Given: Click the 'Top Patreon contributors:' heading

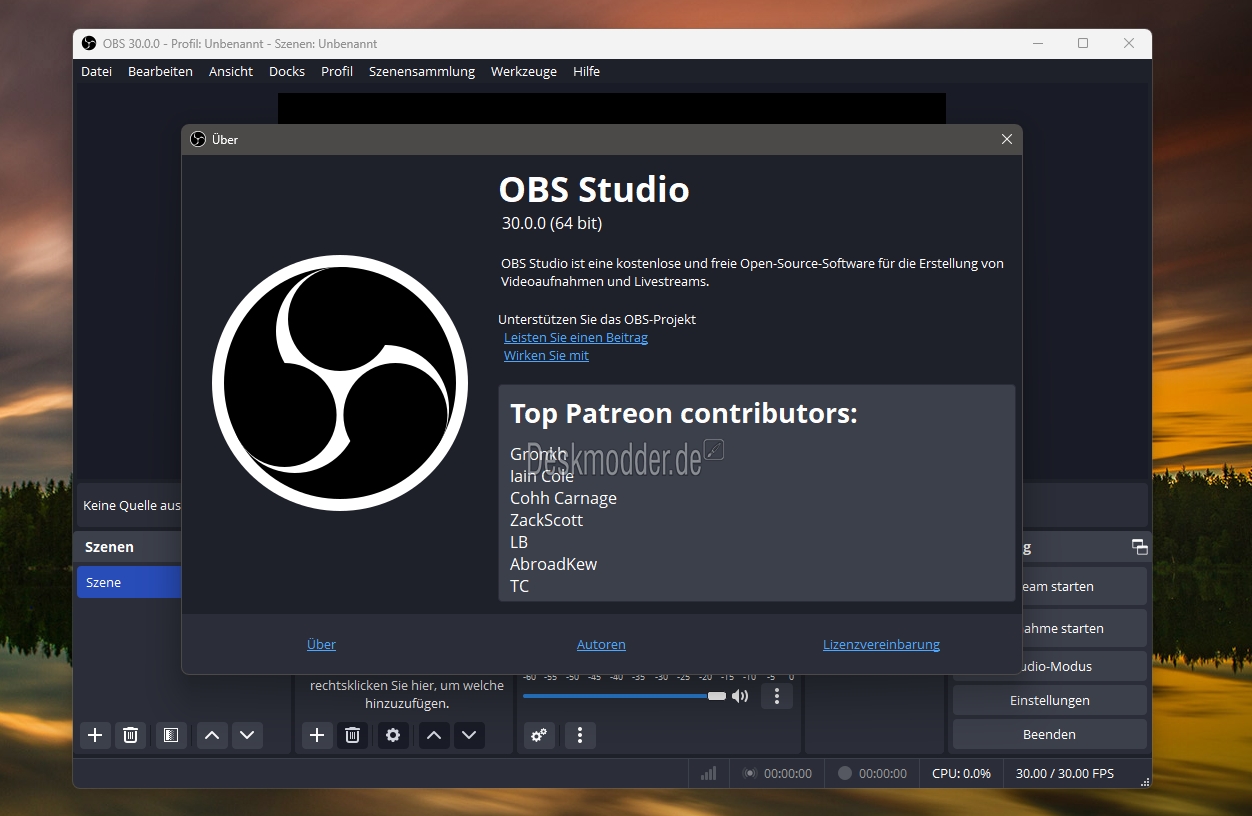Looking at the screenshot, I should pos(684,413).
